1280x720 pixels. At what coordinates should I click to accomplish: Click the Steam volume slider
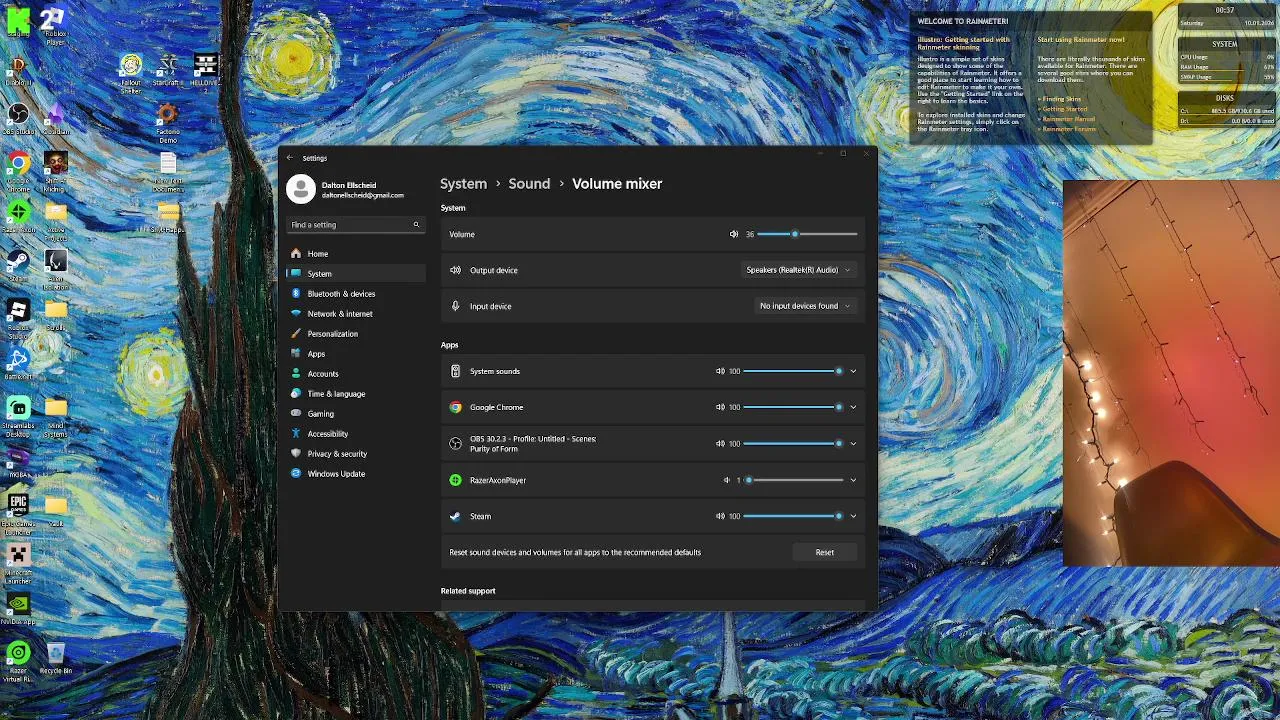793,516
